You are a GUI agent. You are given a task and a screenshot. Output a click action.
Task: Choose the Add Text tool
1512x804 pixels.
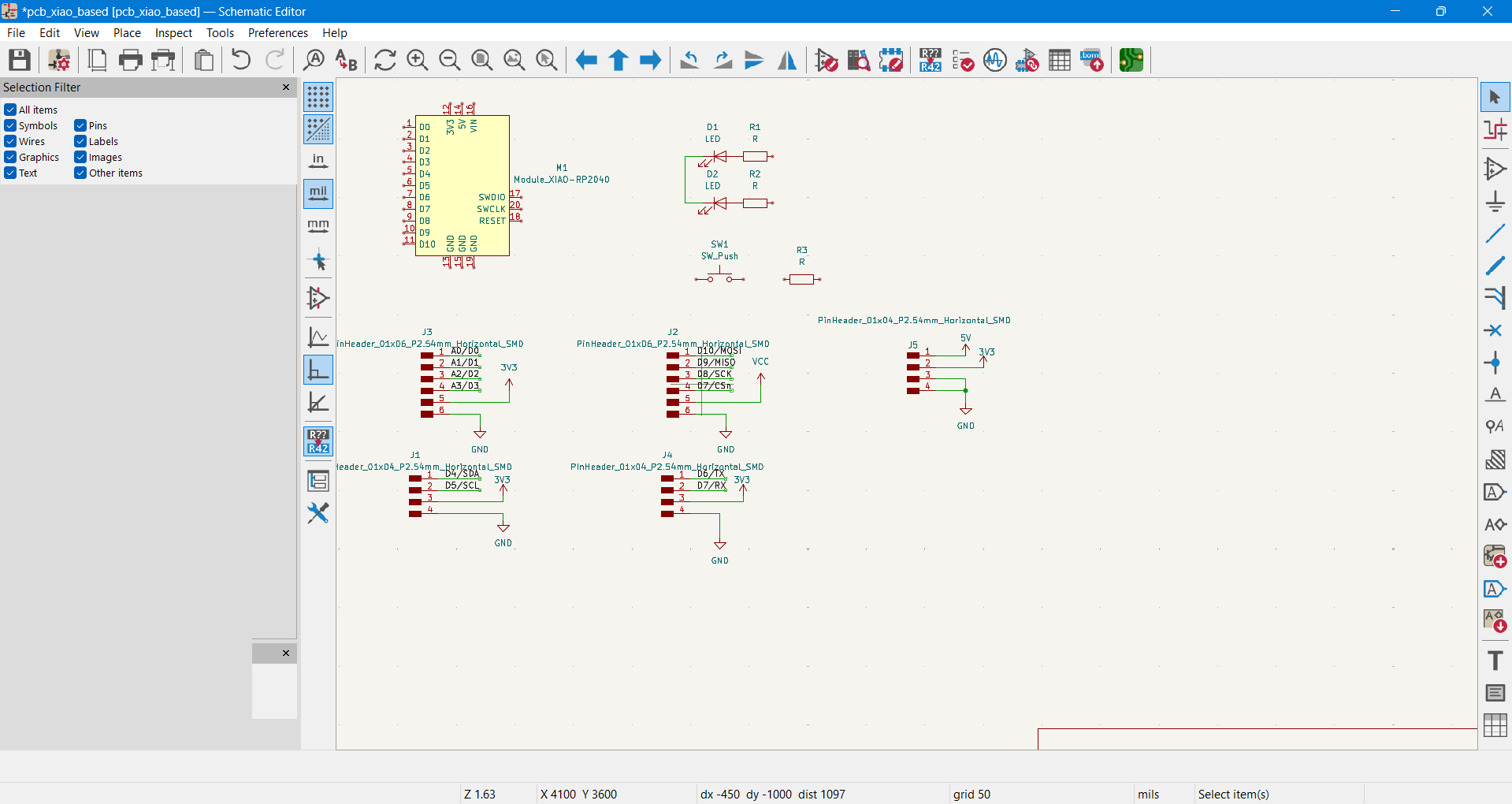click(1495, 661)
